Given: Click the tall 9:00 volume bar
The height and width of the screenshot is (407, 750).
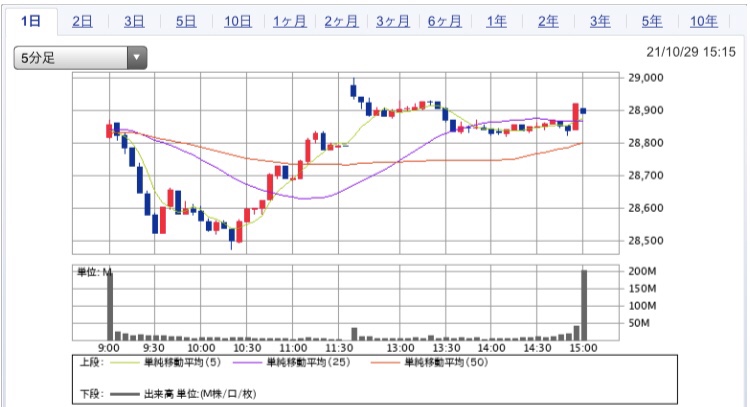Looking at the screenshot, I should click(110, 305).
